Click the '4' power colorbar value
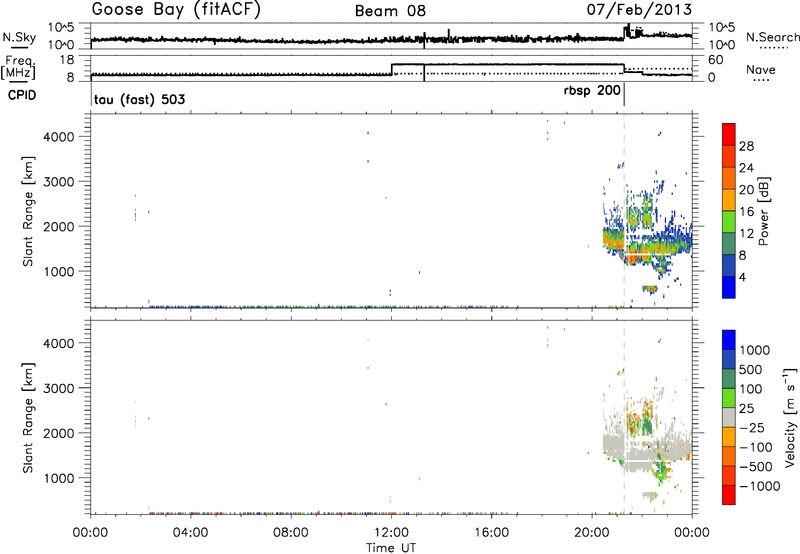 pos(743,277)
